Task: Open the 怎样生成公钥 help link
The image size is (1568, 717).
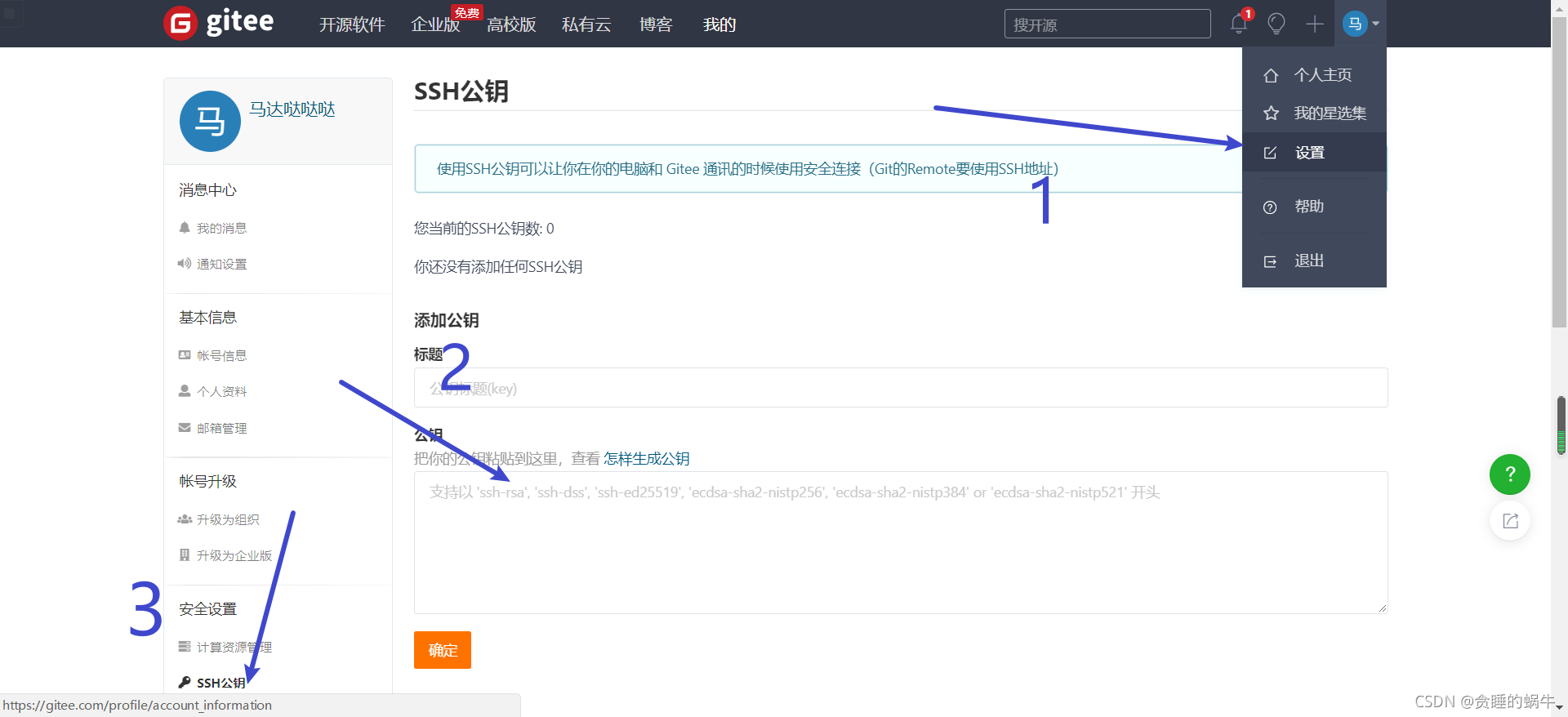Action: pos(646,459)
